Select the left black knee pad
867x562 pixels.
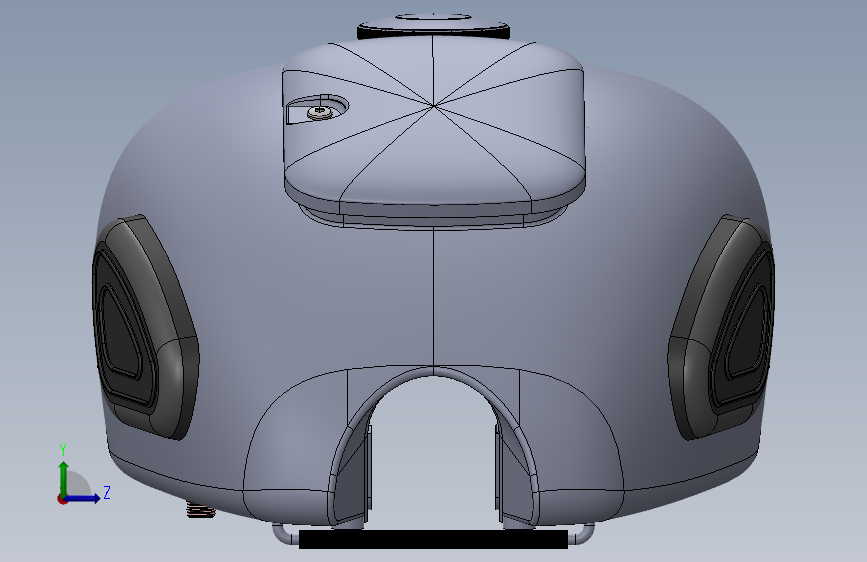tap(145, 326)
